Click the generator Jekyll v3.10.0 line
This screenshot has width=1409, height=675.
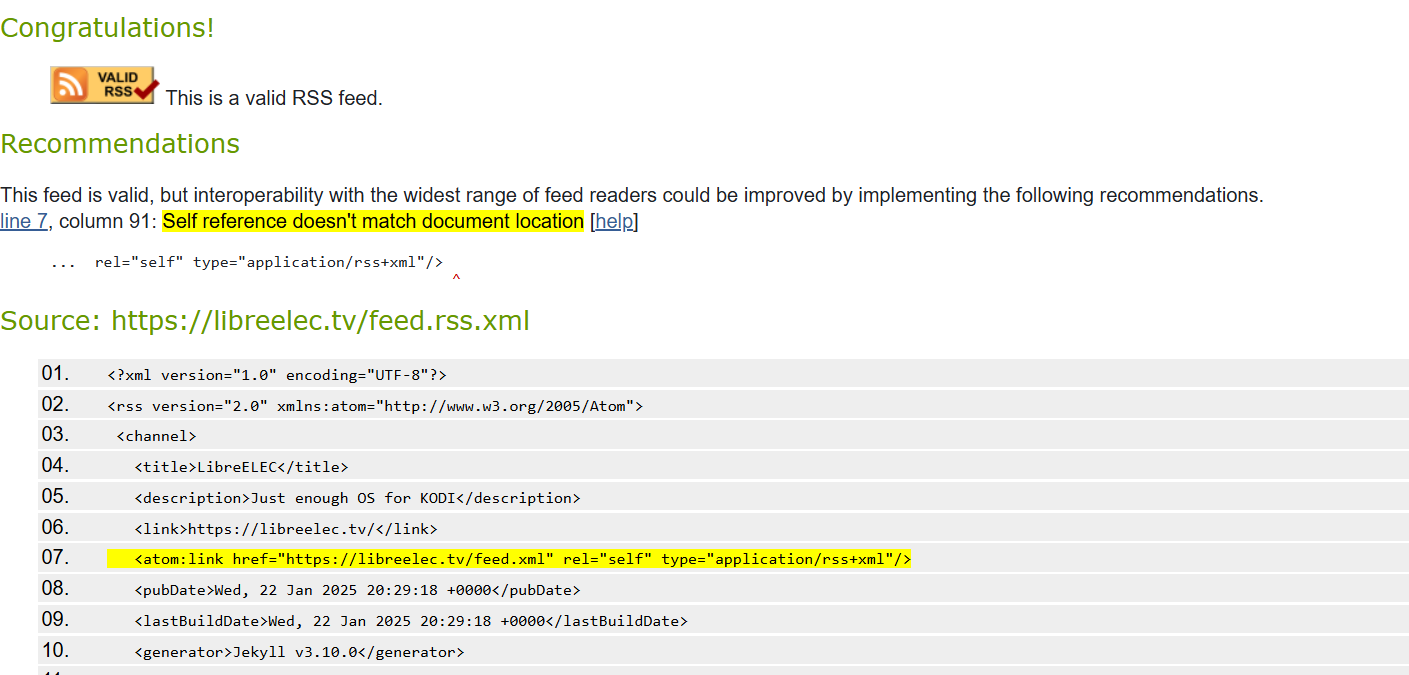[299, 652]
